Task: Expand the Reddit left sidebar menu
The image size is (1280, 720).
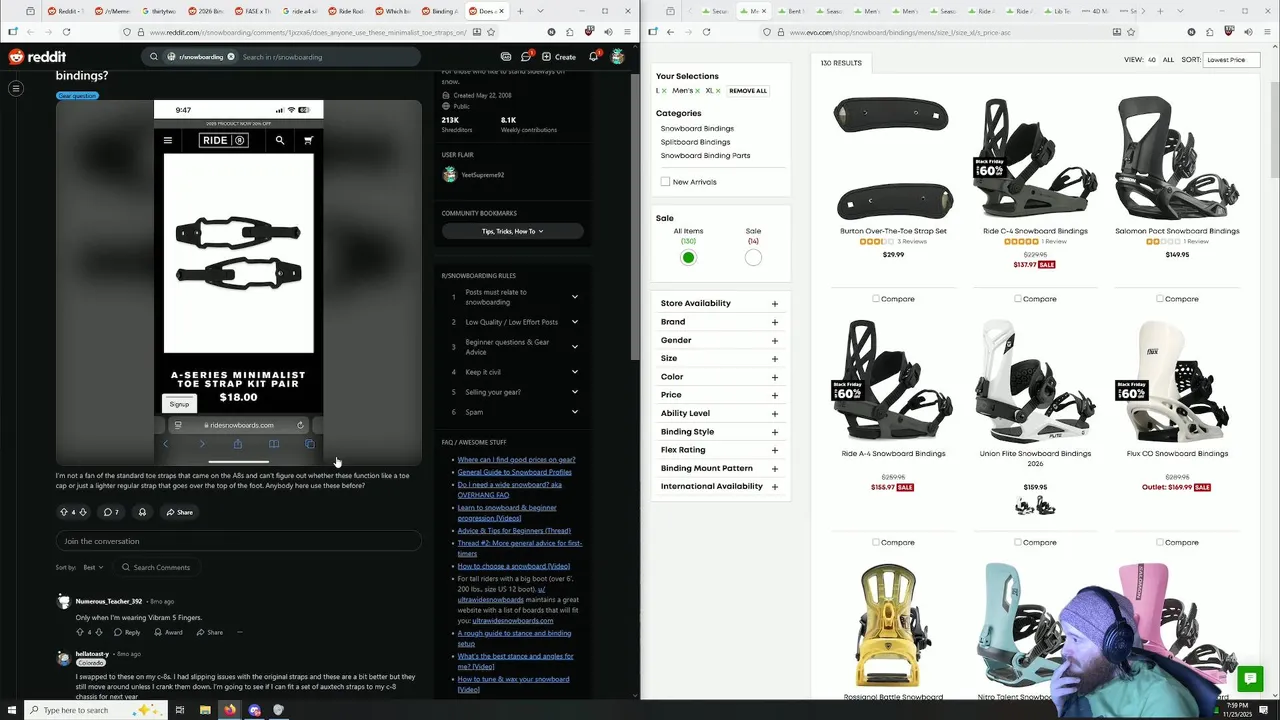Action: click(x=16, y=88)
